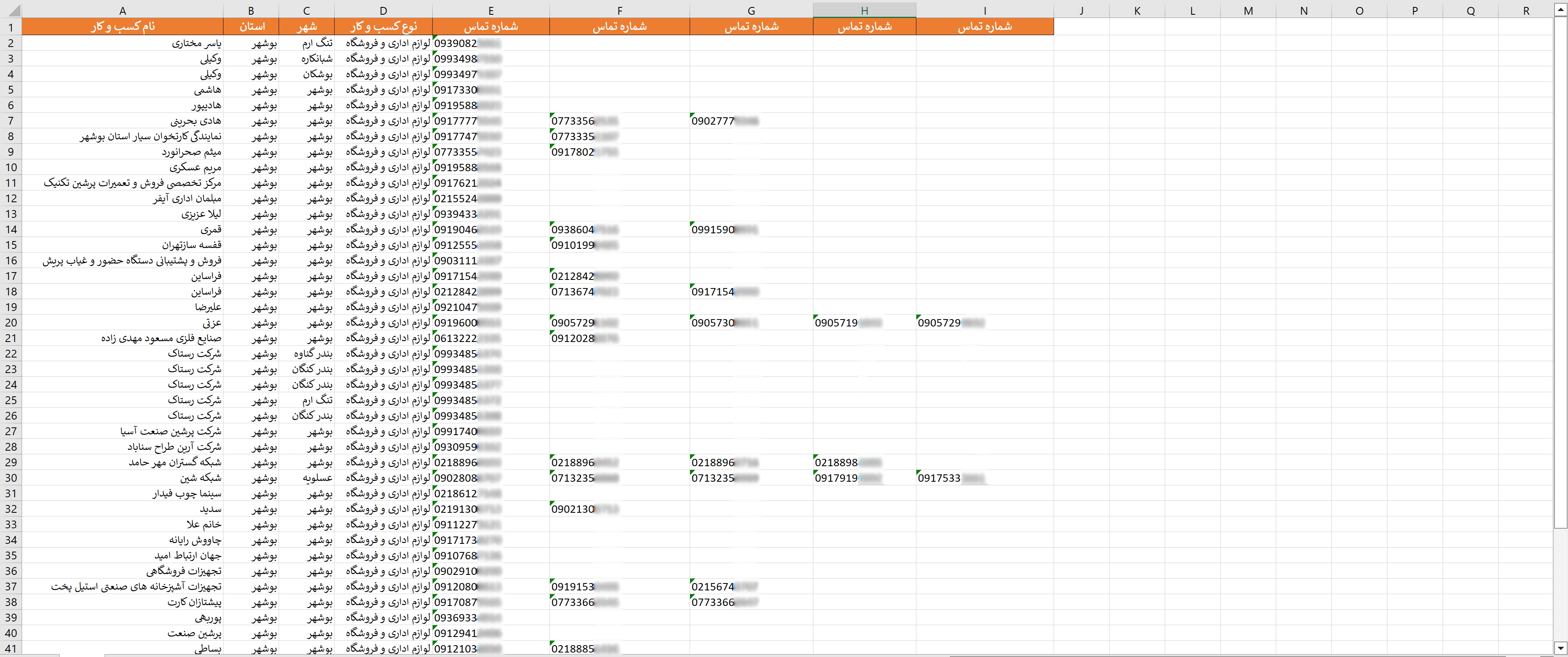Click phone cell starting 0215674
This screenshot has height=657, width=1568.
(751, 586)
